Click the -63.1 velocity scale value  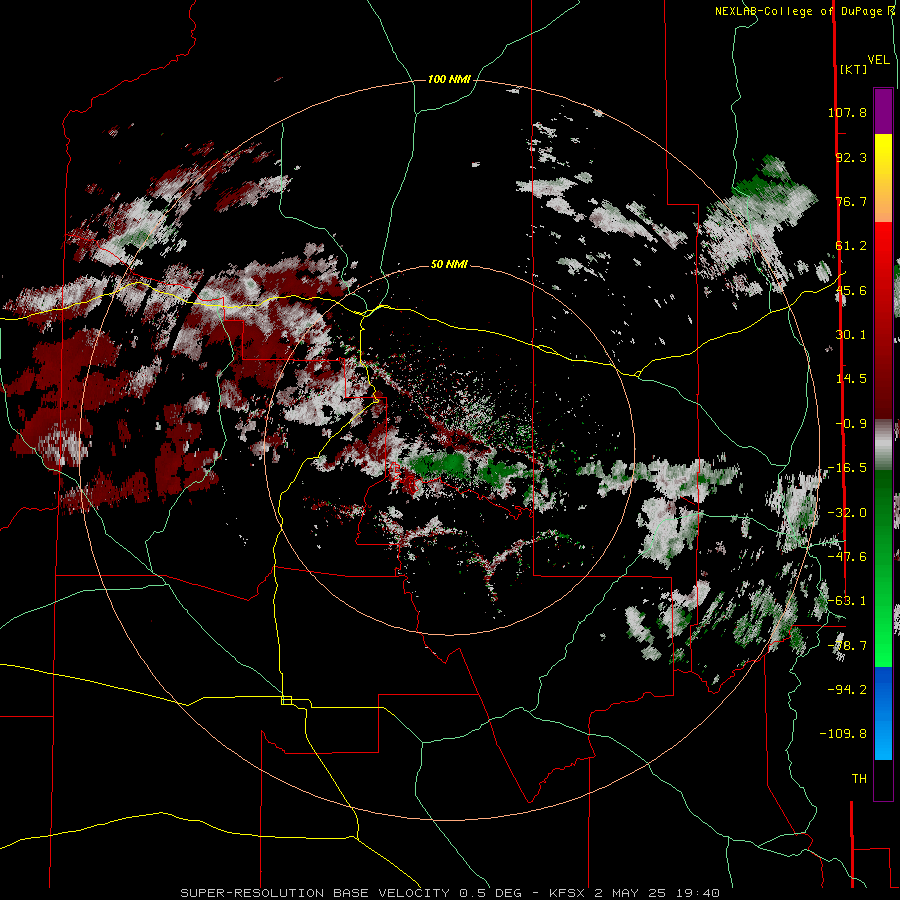point(847,601)
